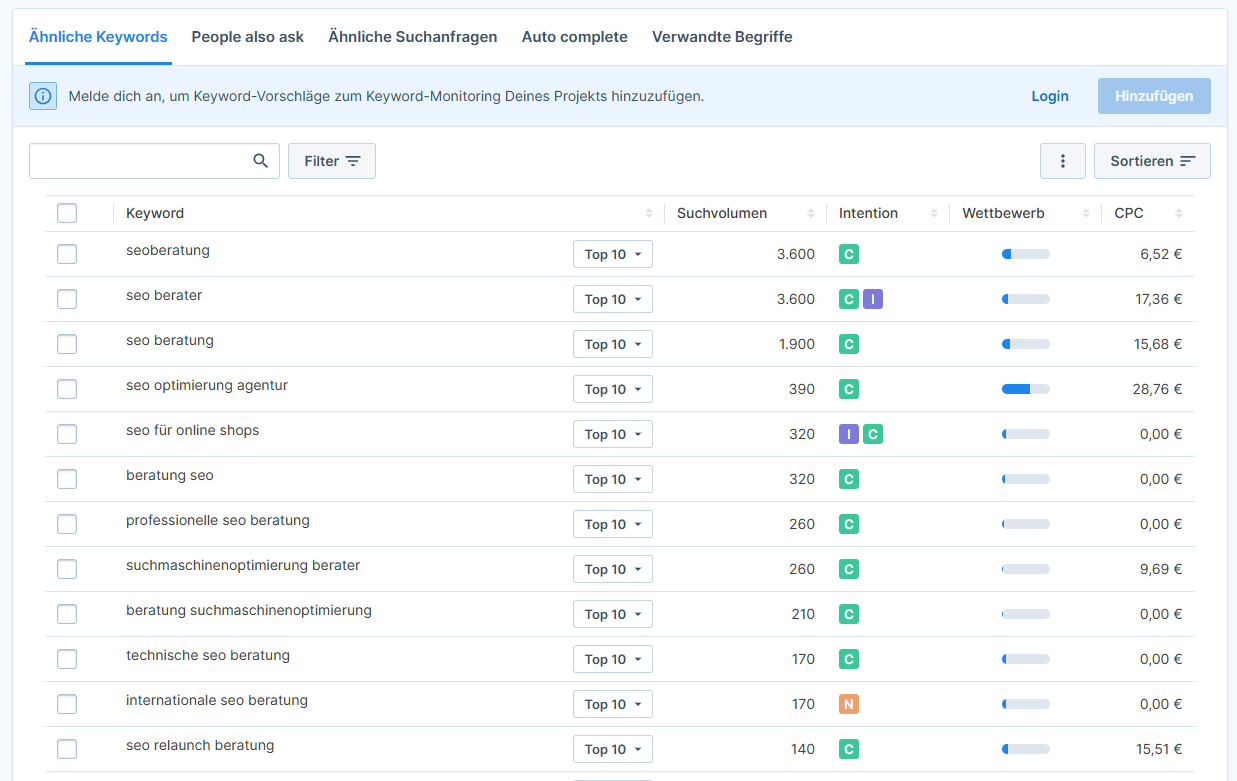
Task: Open Top 10 dropdown for seo relaunch beratung
Action: pyautogui.click(x=613, y=749)
